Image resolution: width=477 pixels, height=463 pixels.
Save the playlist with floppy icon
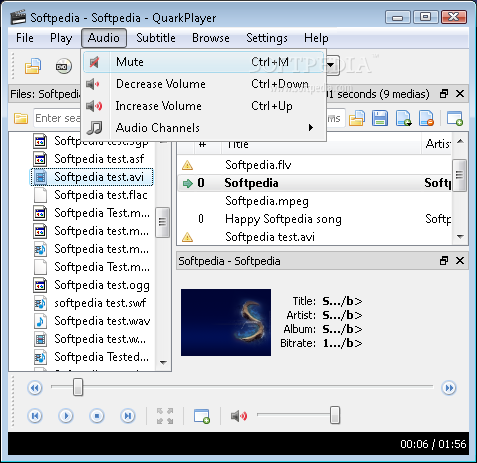380,118
